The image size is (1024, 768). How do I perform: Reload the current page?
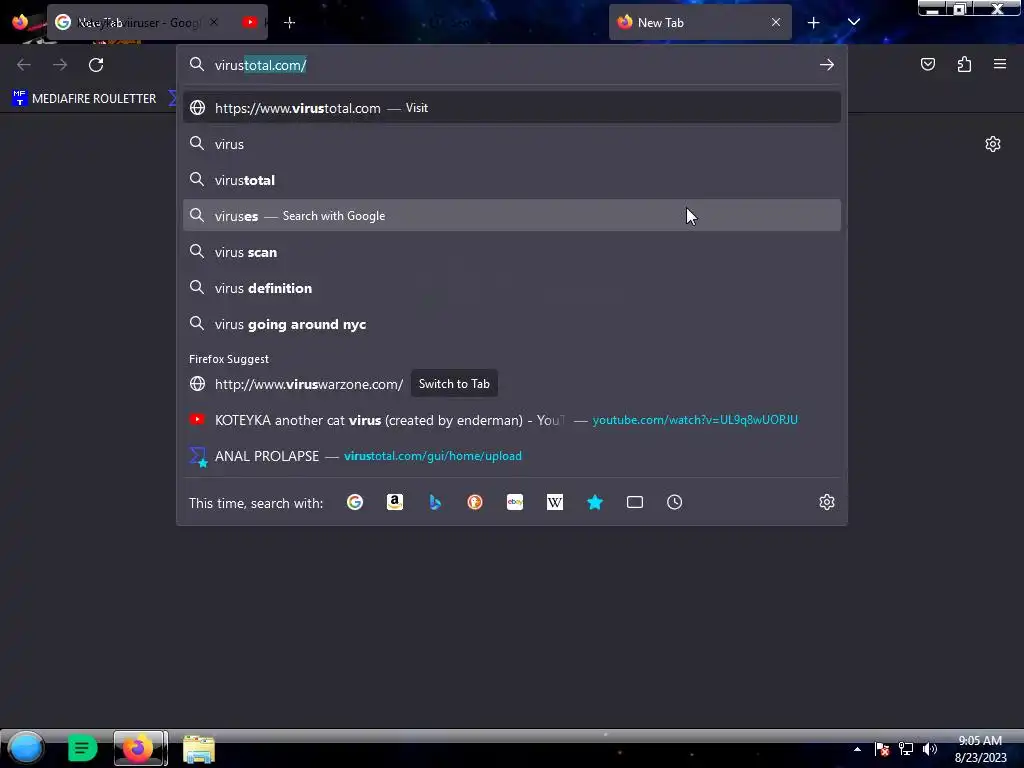tap(96, 65)
